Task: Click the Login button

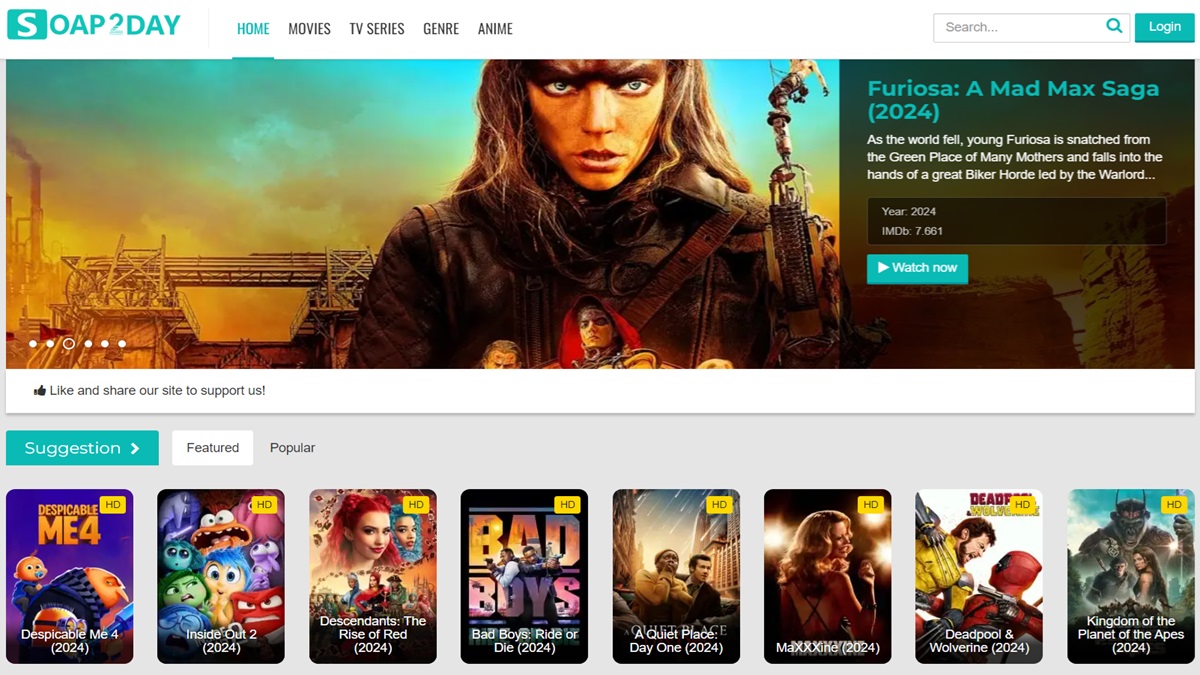Action: (1165, 27)
